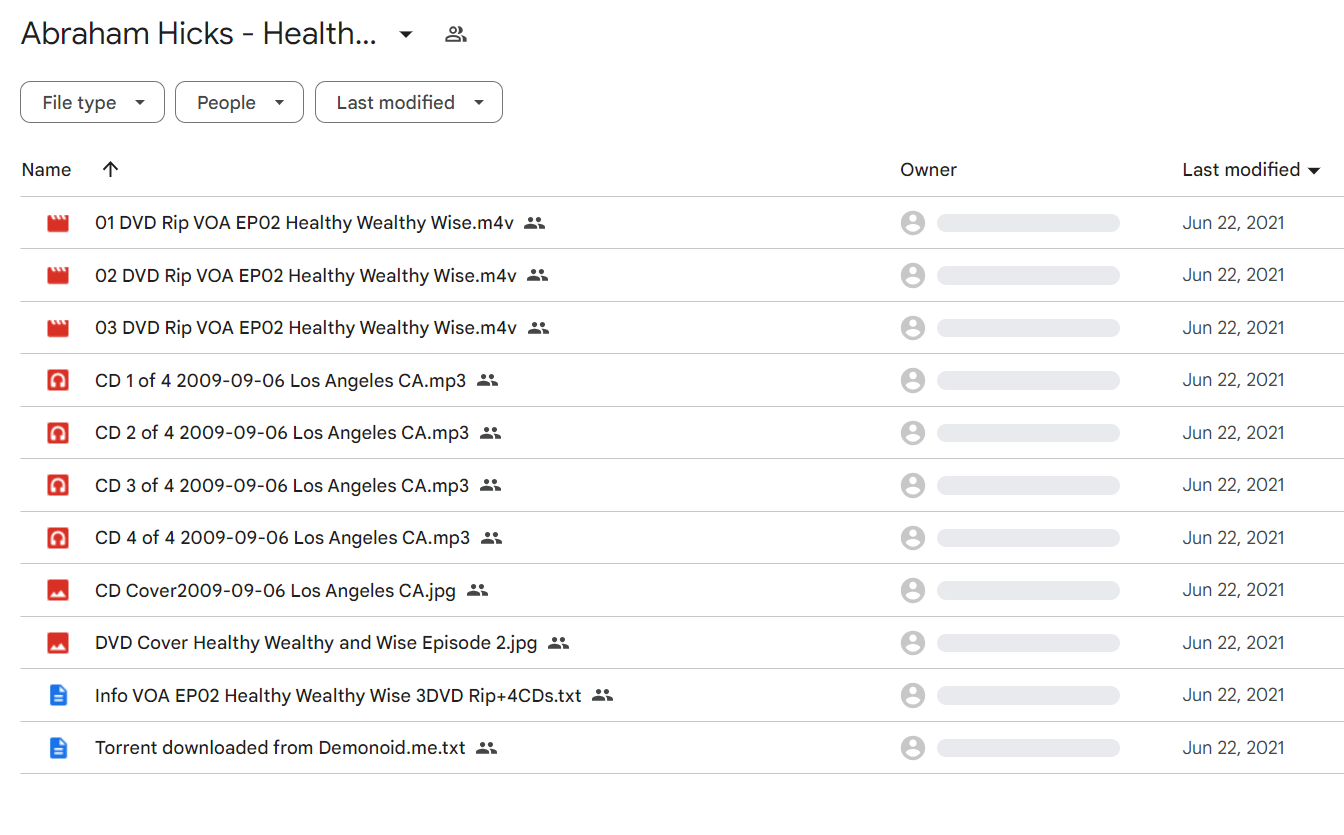Click shared icon beside CD 2 of 4 mp3
1344x835 pixels.
490,433
